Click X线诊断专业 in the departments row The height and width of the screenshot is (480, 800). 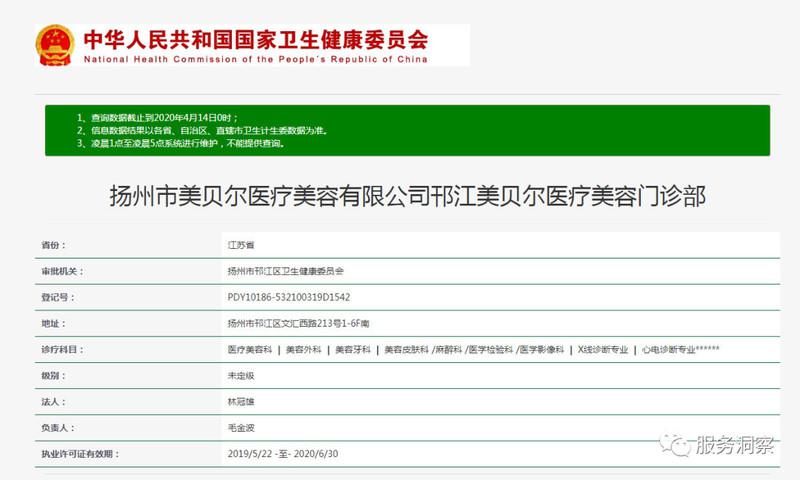coord(603,350)
